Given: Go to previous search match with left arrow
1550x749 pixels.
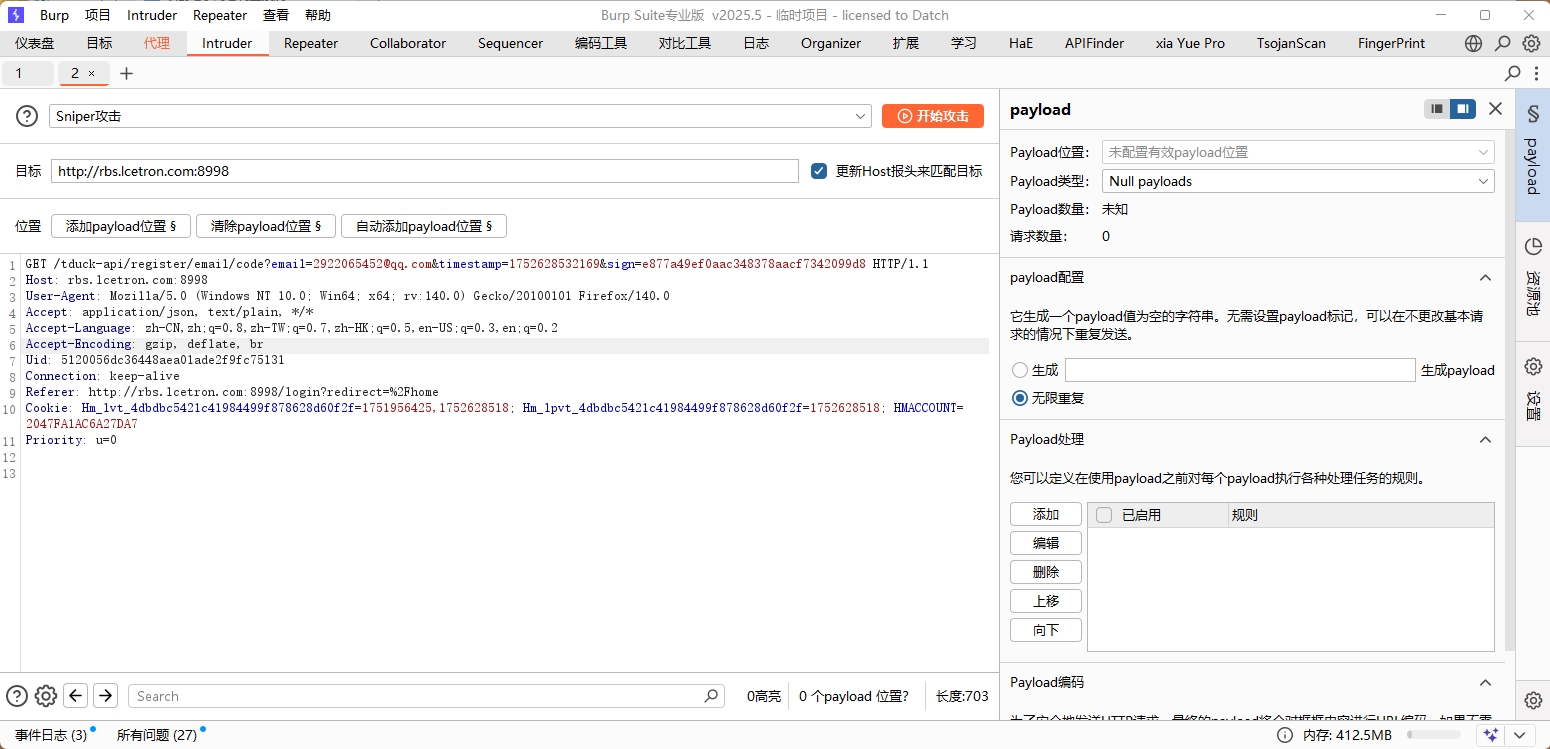Looking at the screenshot, I should [x=76, y=696].
